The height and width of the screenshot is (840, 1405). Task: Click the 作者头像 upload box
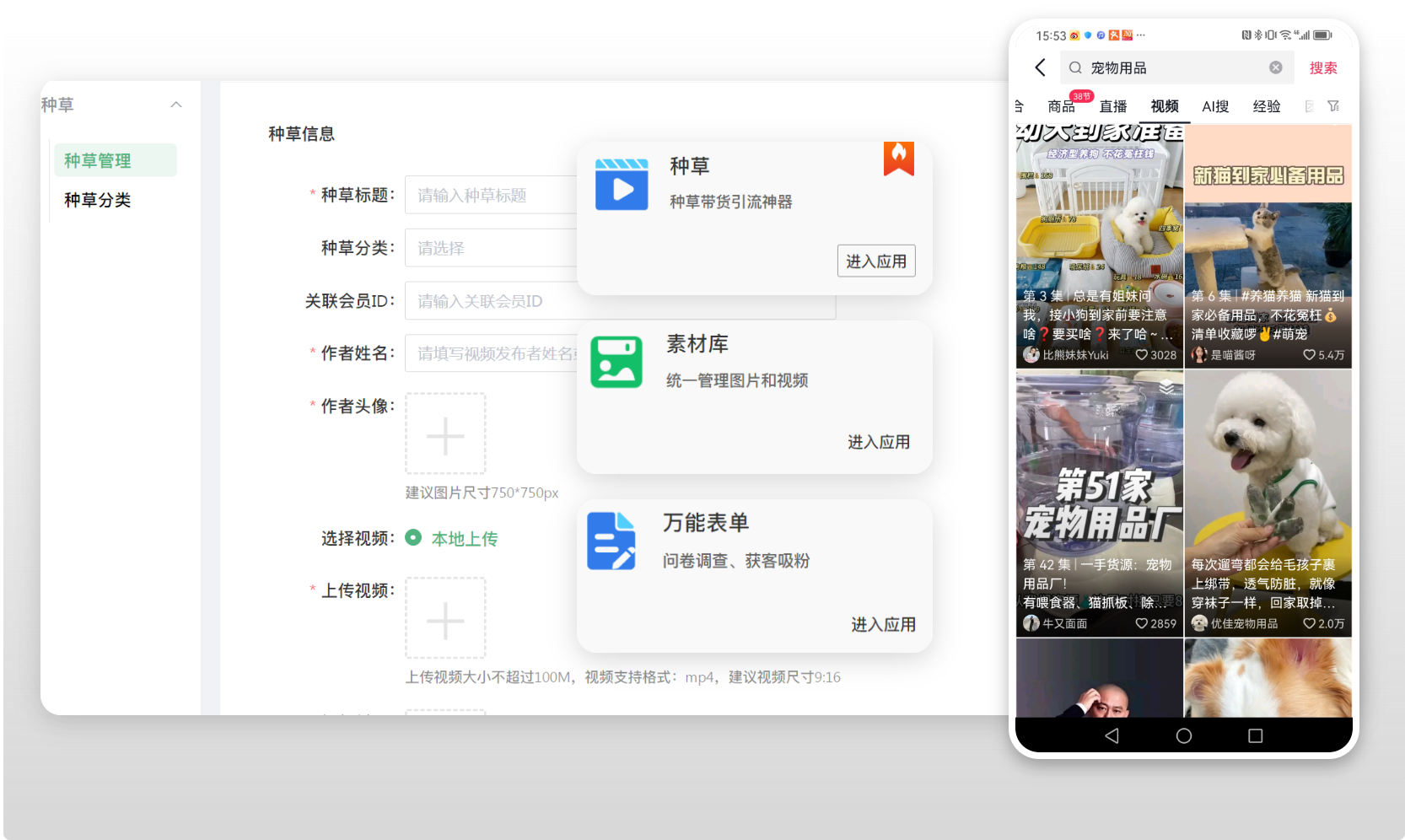[x=445, y=433]
